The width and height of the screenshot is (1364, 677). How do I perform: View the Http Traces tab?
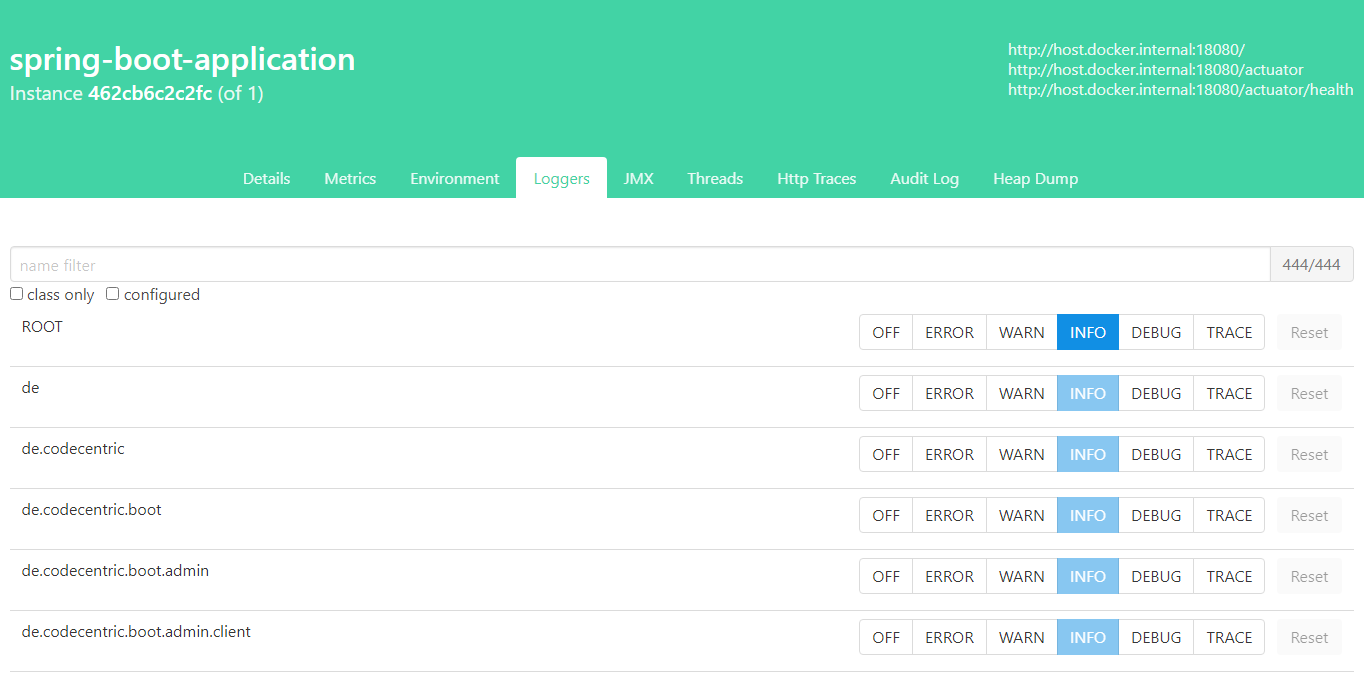point(816,178)
